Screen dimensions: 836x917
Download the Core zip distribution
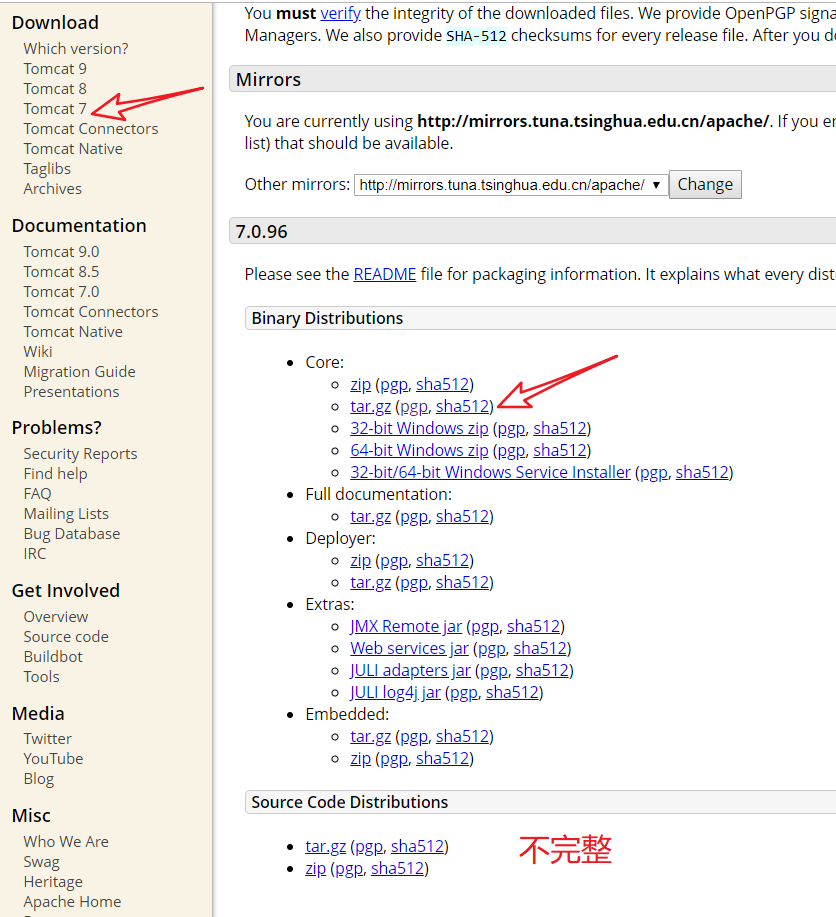coord(360,385)
